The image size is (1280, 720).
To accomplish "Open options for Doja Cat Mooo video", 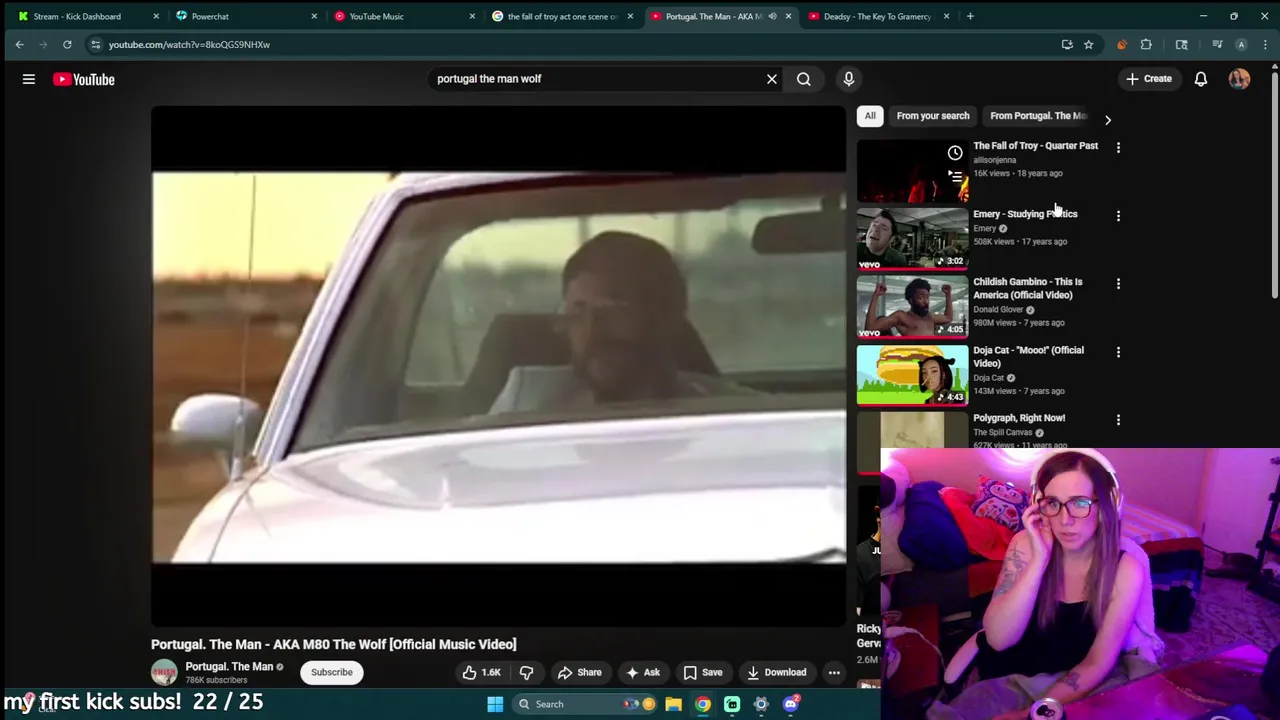I will point(1118,352).
